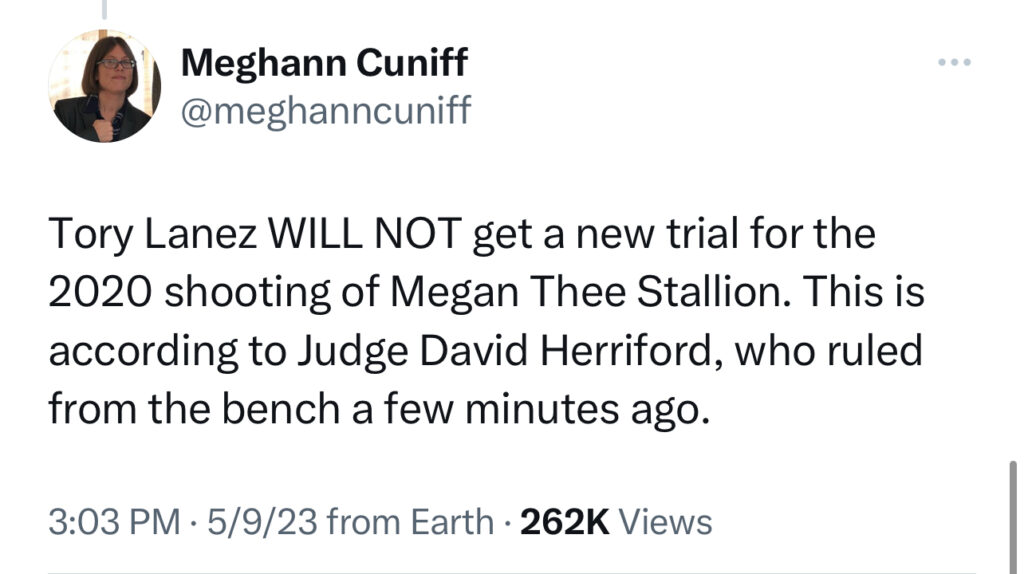Click the vertical scrollbar at right edge
1024x574 pixels.
[1012, 517]
